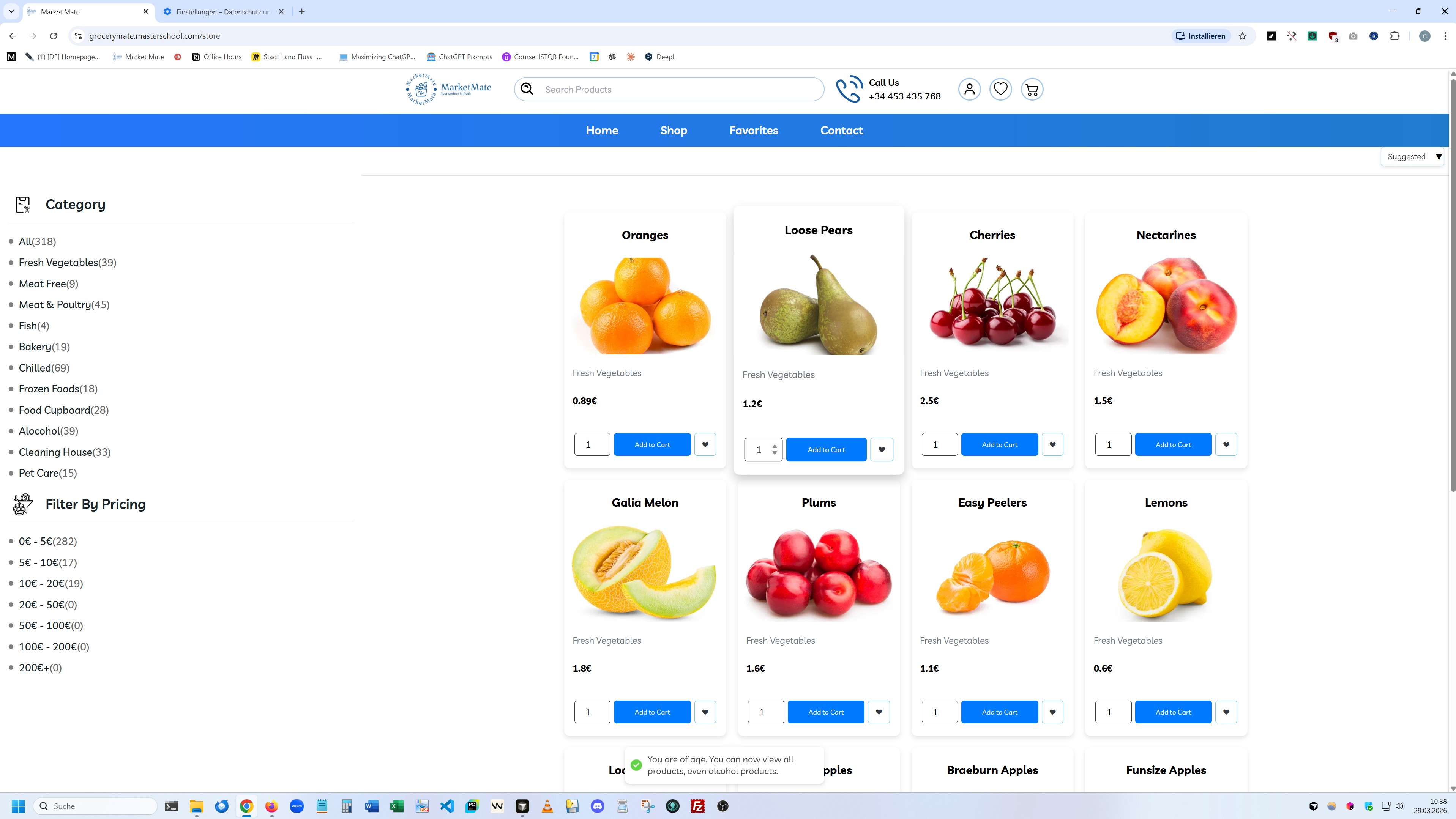
Task: Open the tab search chevron in Chrome
Action: point(11,11)
